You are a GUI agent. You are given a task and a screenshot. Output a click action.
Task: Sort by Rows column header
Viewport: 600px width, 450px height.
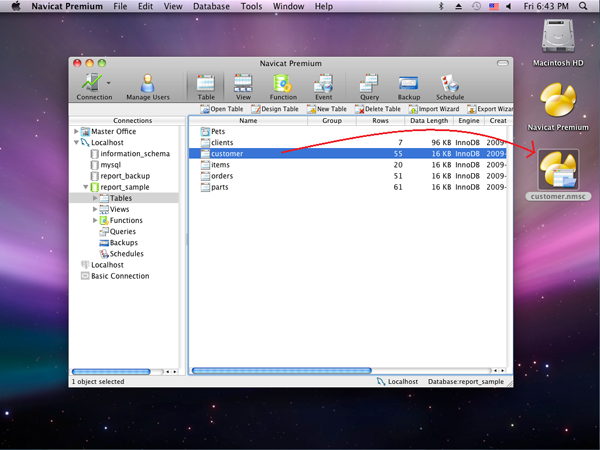[380, 121]
